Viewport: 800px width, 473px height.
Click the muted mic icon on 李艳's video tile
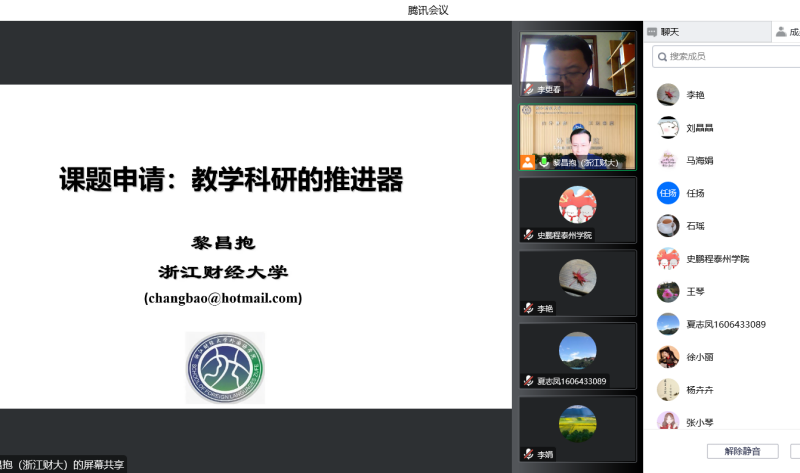pos(528,308)
